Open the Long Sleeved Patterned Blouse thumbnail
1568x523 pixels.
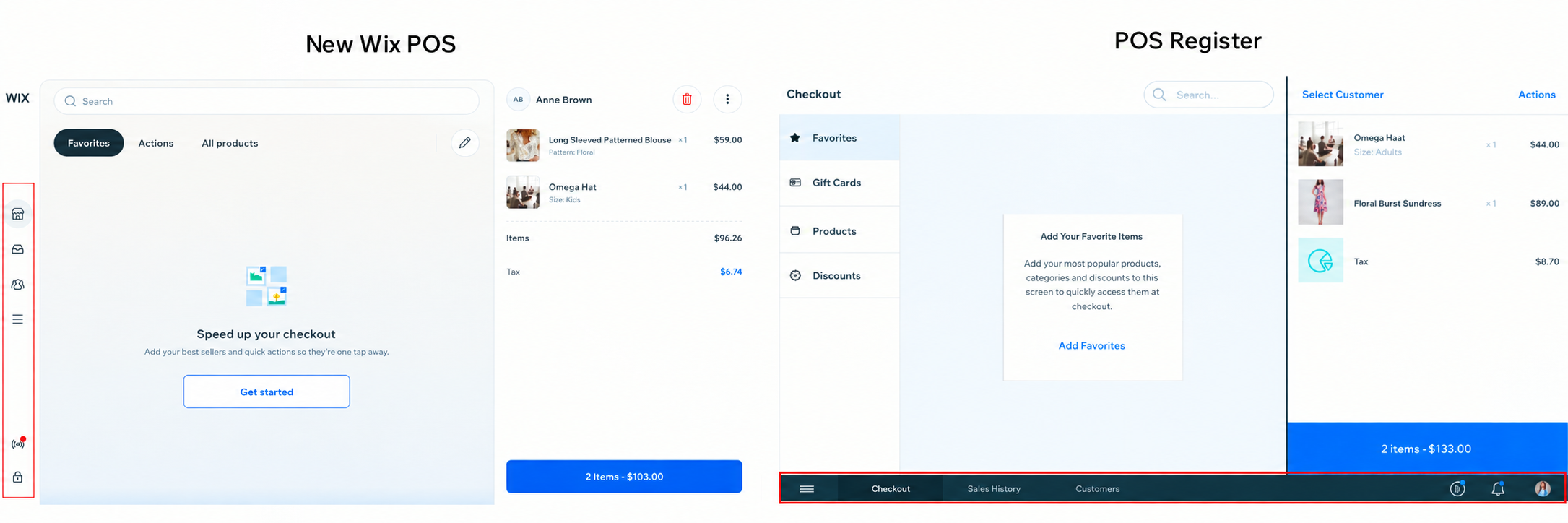[x=523, y=145]
